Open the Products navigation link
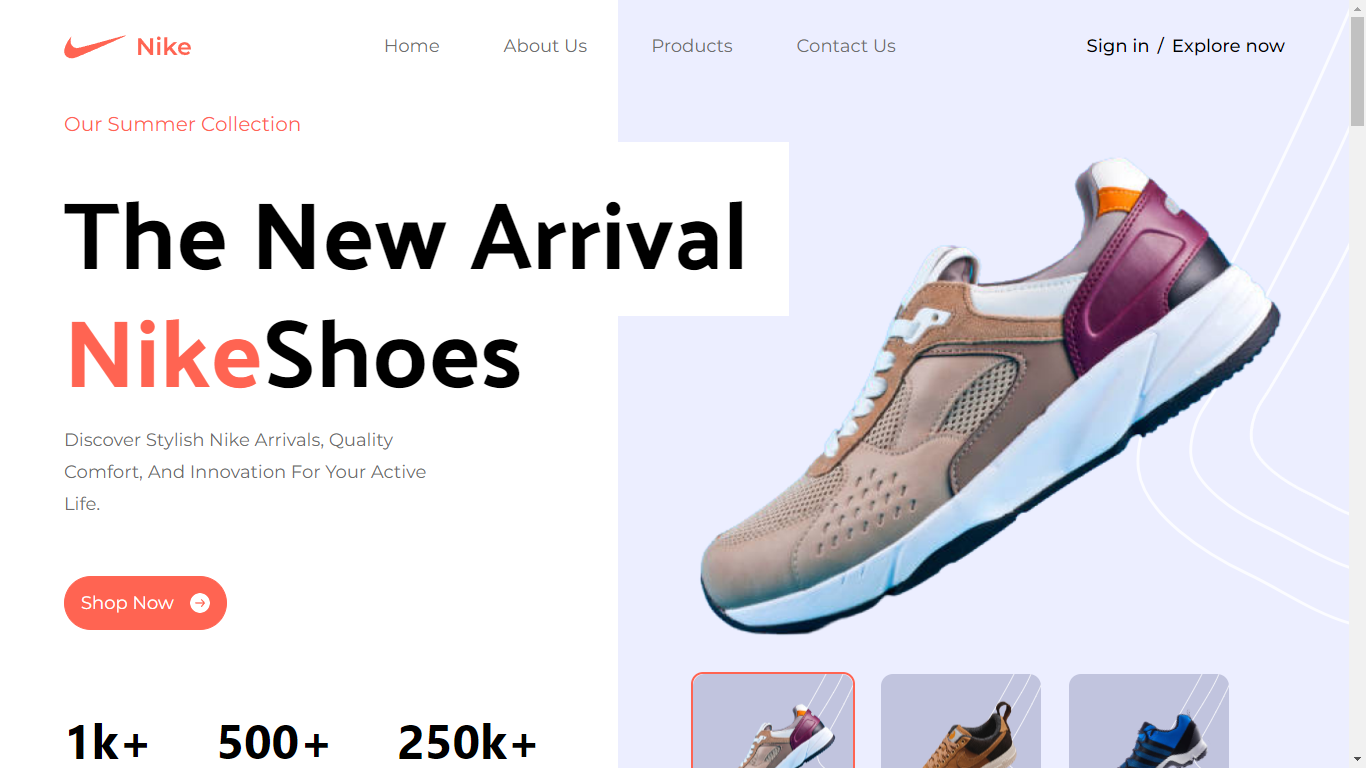 tap(692, 46)
